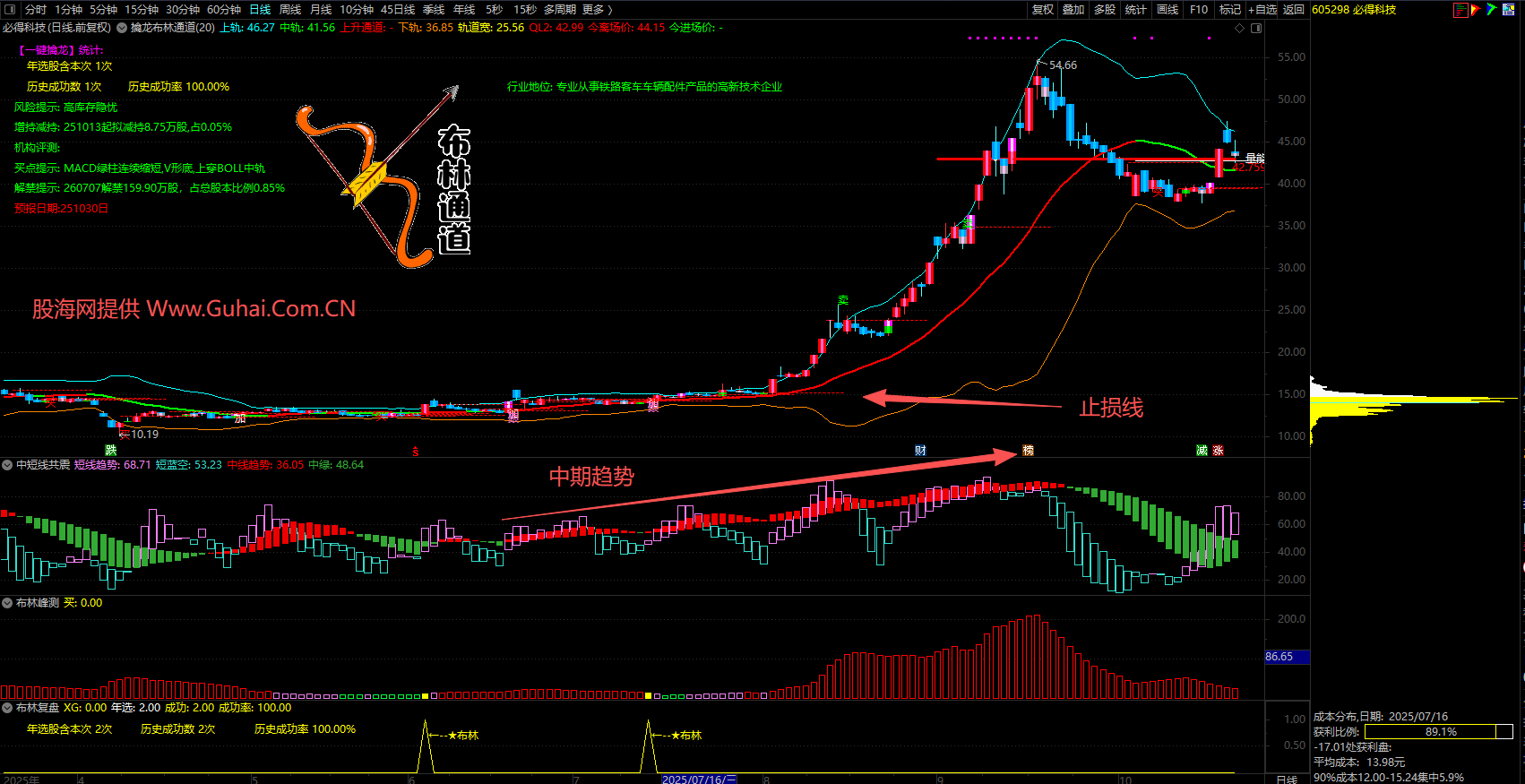Click the 财 marker icon on chart

click(x=920, y=451)
